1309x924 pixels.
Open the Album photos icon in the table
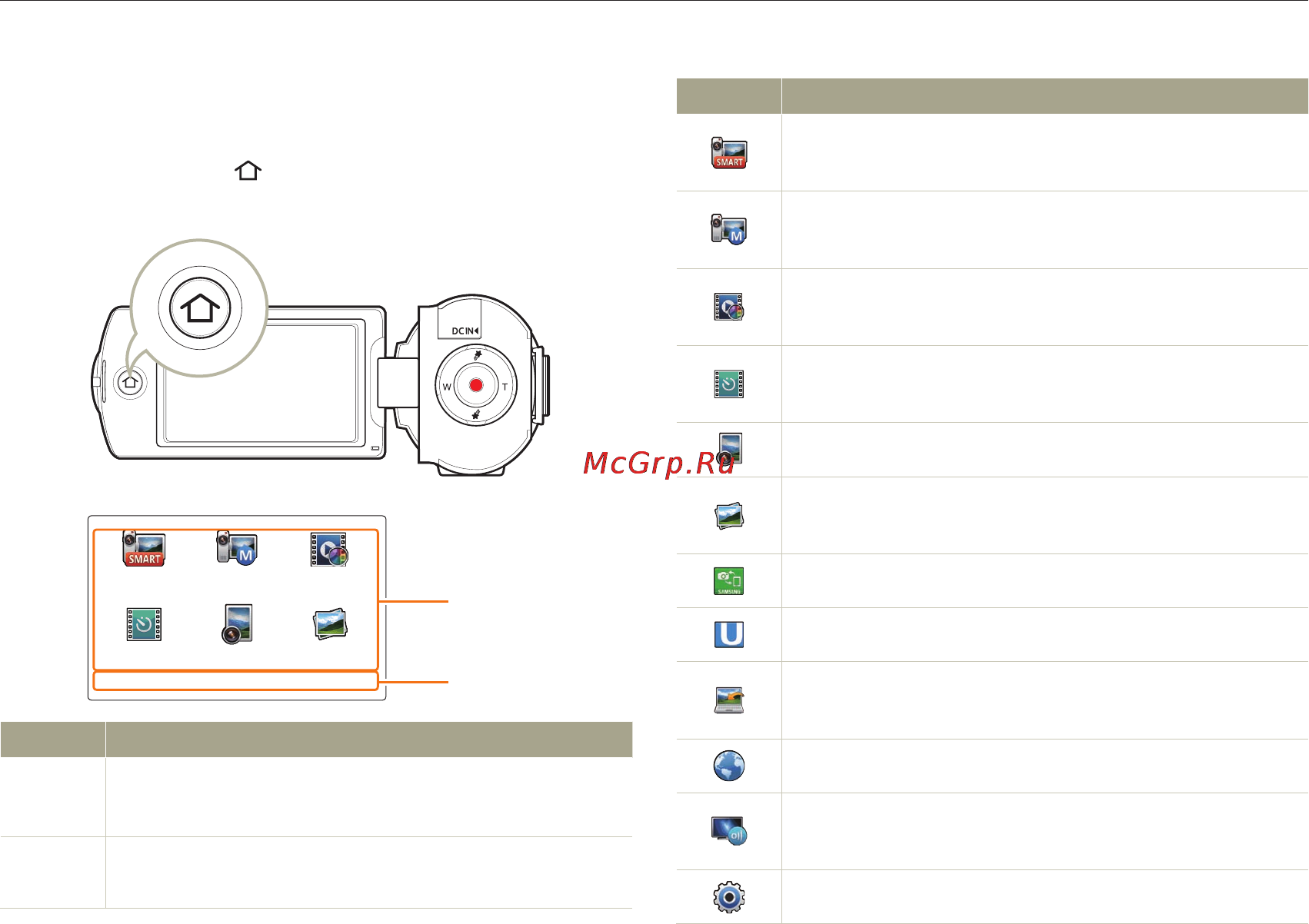pyautogui.click(x=729, y=516)
